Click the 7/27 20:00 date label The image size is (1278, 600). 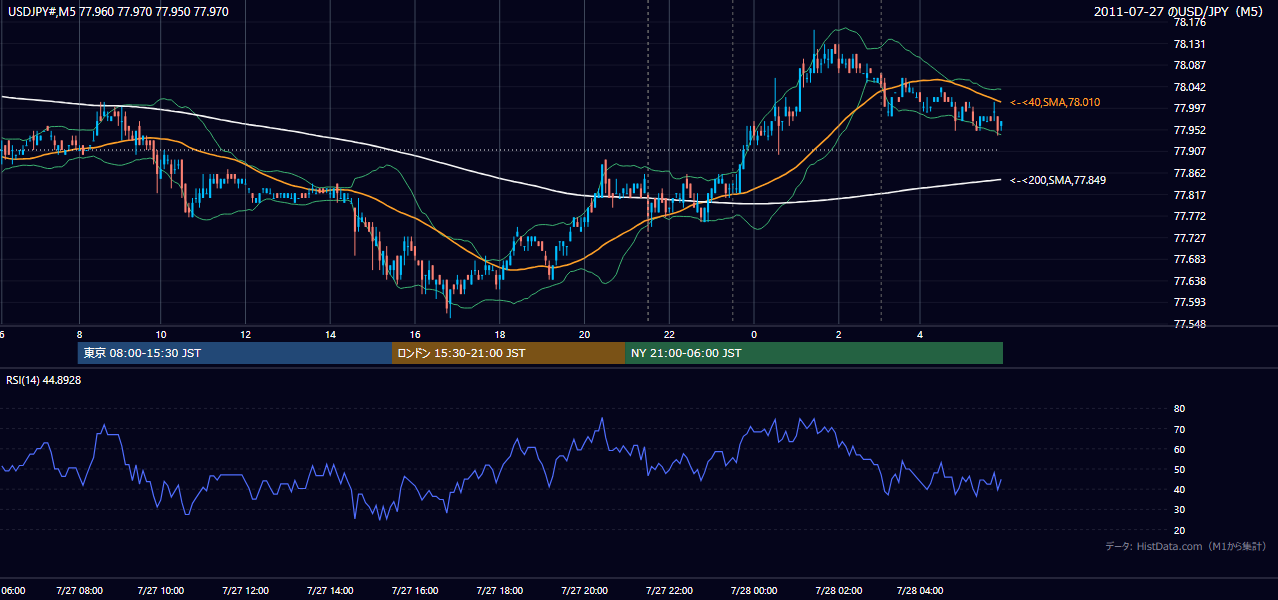point(584,591)
